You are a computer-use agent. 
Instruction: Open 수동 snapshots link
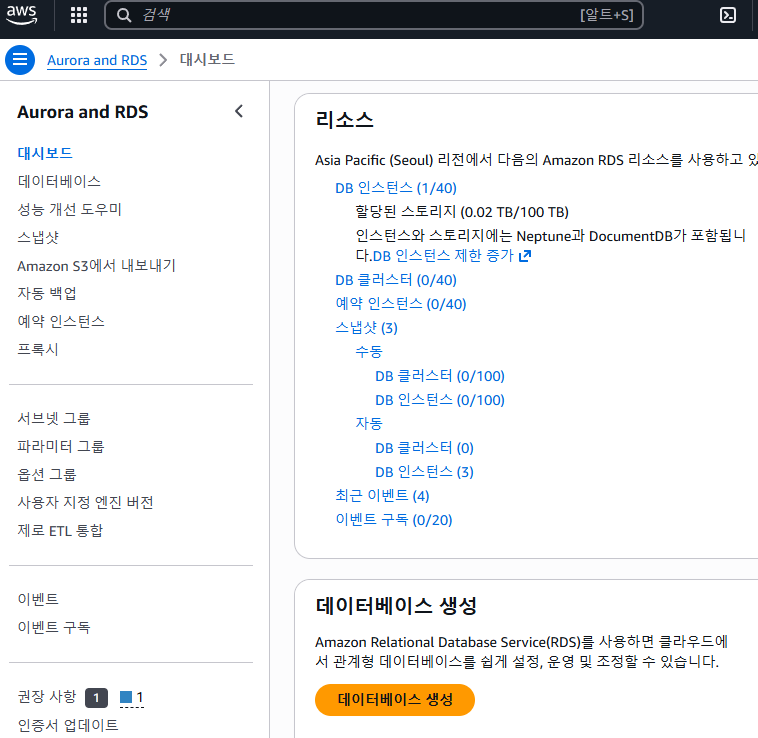[369, 352]
